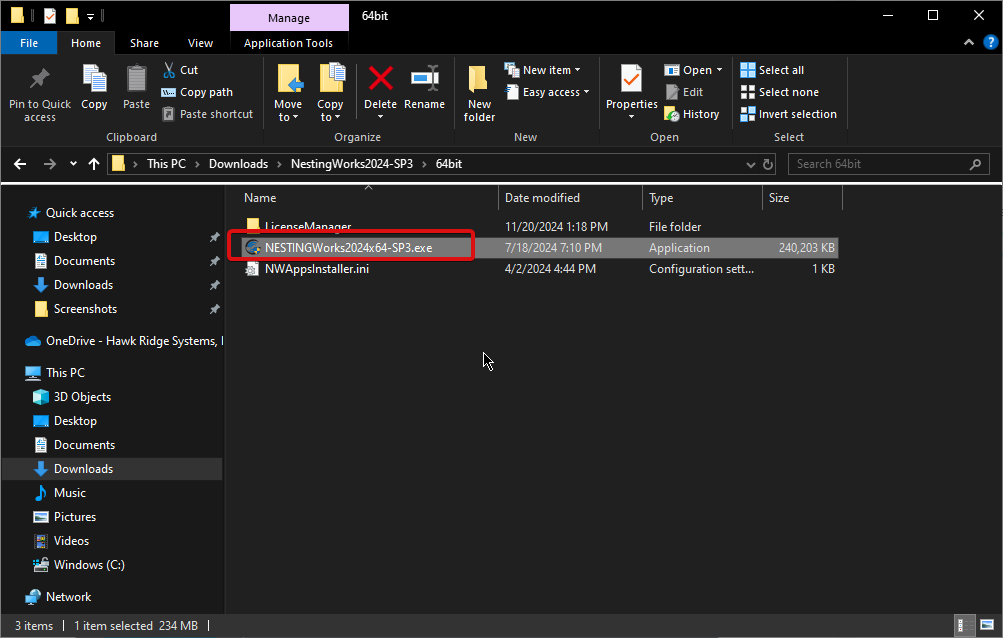Click the Search 64bit field
This screenshot has height=638, width=1003.
pos(888,164)
